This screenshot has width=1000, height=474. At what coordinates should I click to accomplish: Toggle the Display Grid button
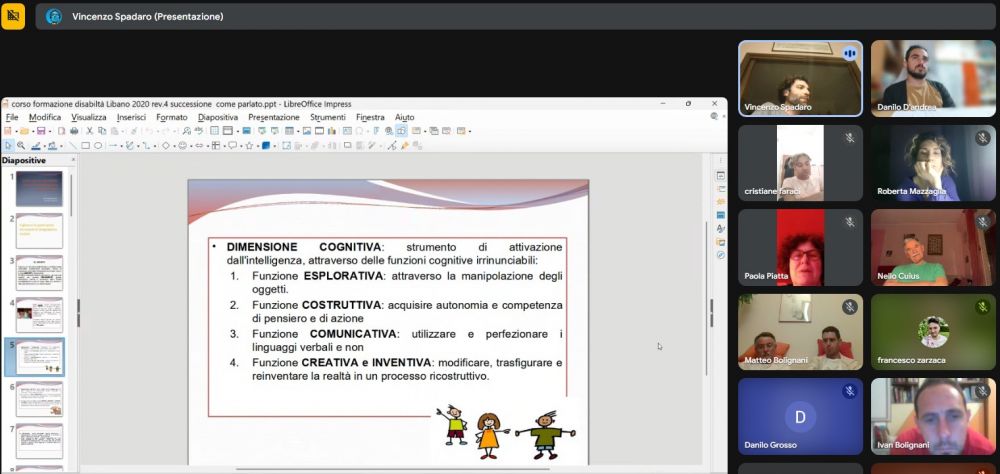coord(215,131)
